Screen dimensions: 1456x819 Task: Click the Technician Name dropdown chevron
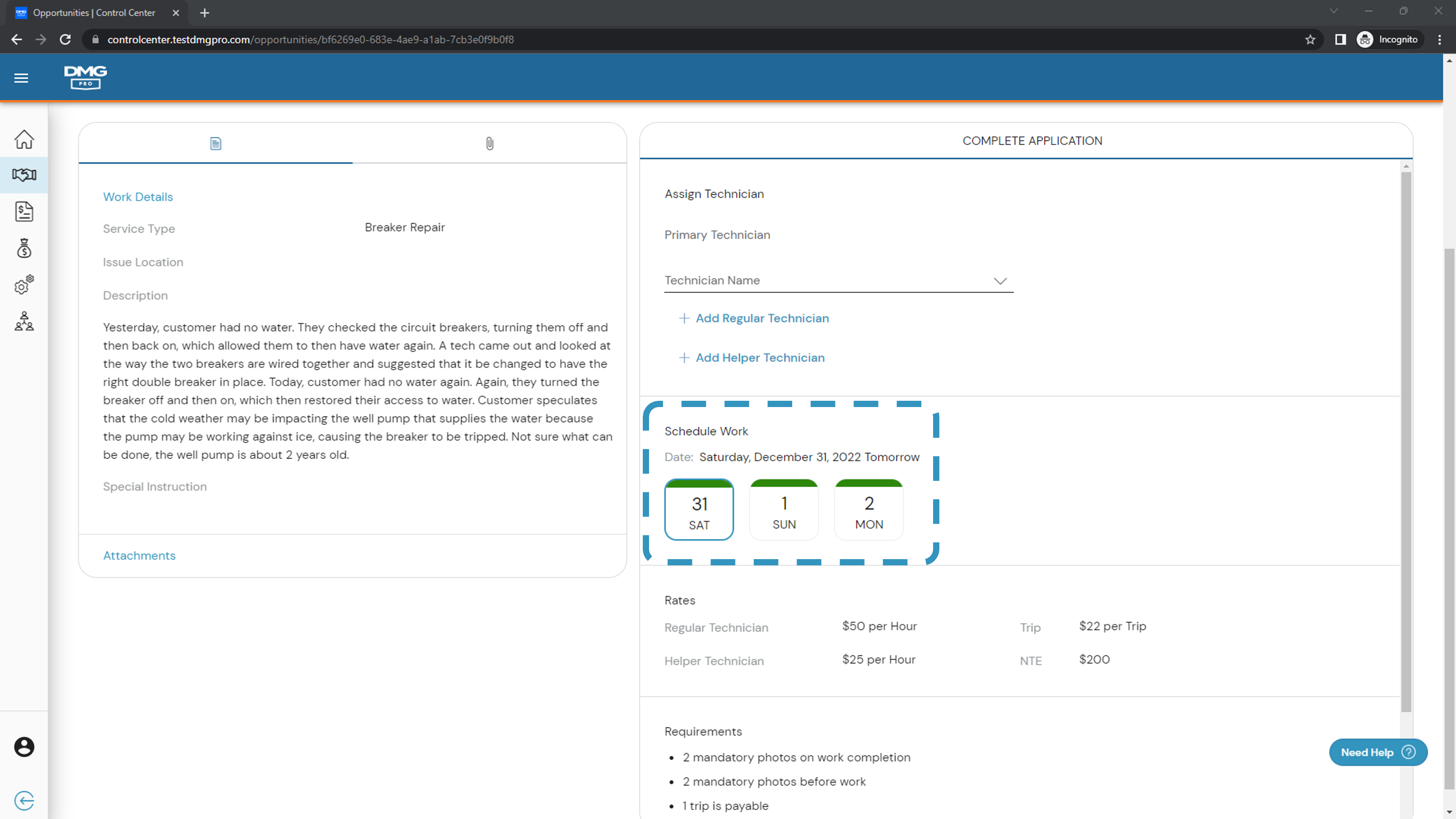point(1001,281)
